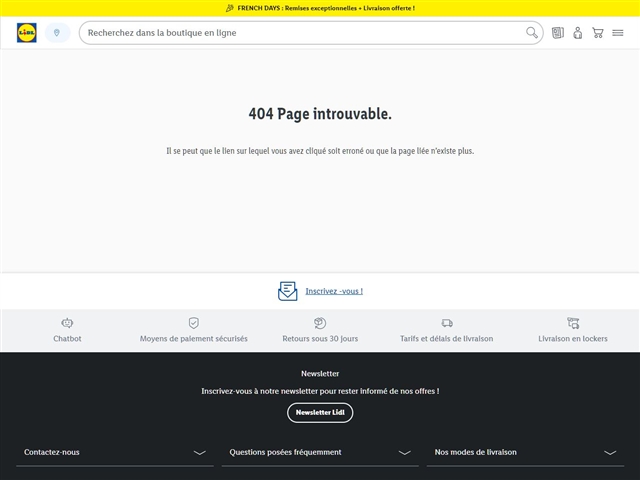Click the Contactez-nous chevron arrow
Image resolution: width=640 pixels, height=480 pixels.
(200, 453)
